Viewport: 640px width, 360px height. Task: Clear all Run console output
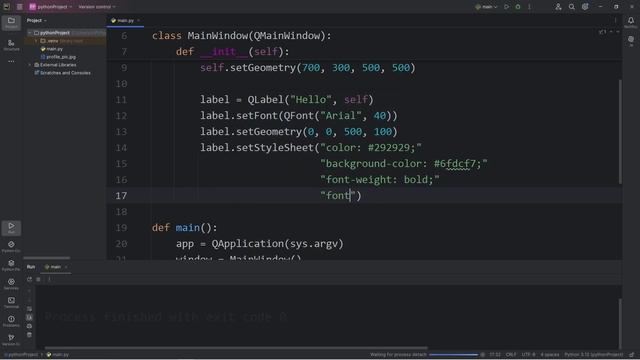click(29, 335)
